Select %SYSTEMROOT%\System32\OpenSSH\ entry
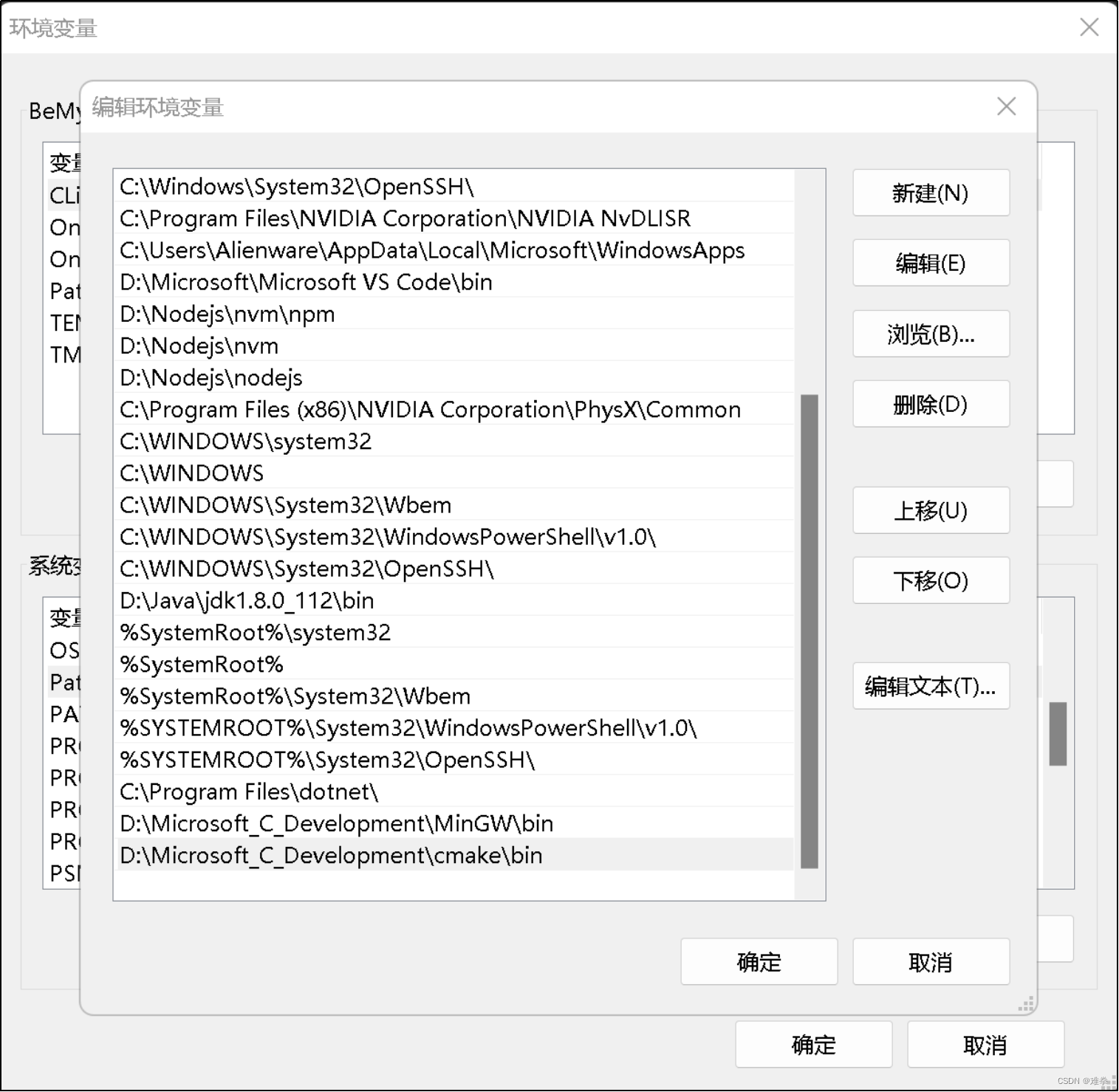 (x=456, y=759)
